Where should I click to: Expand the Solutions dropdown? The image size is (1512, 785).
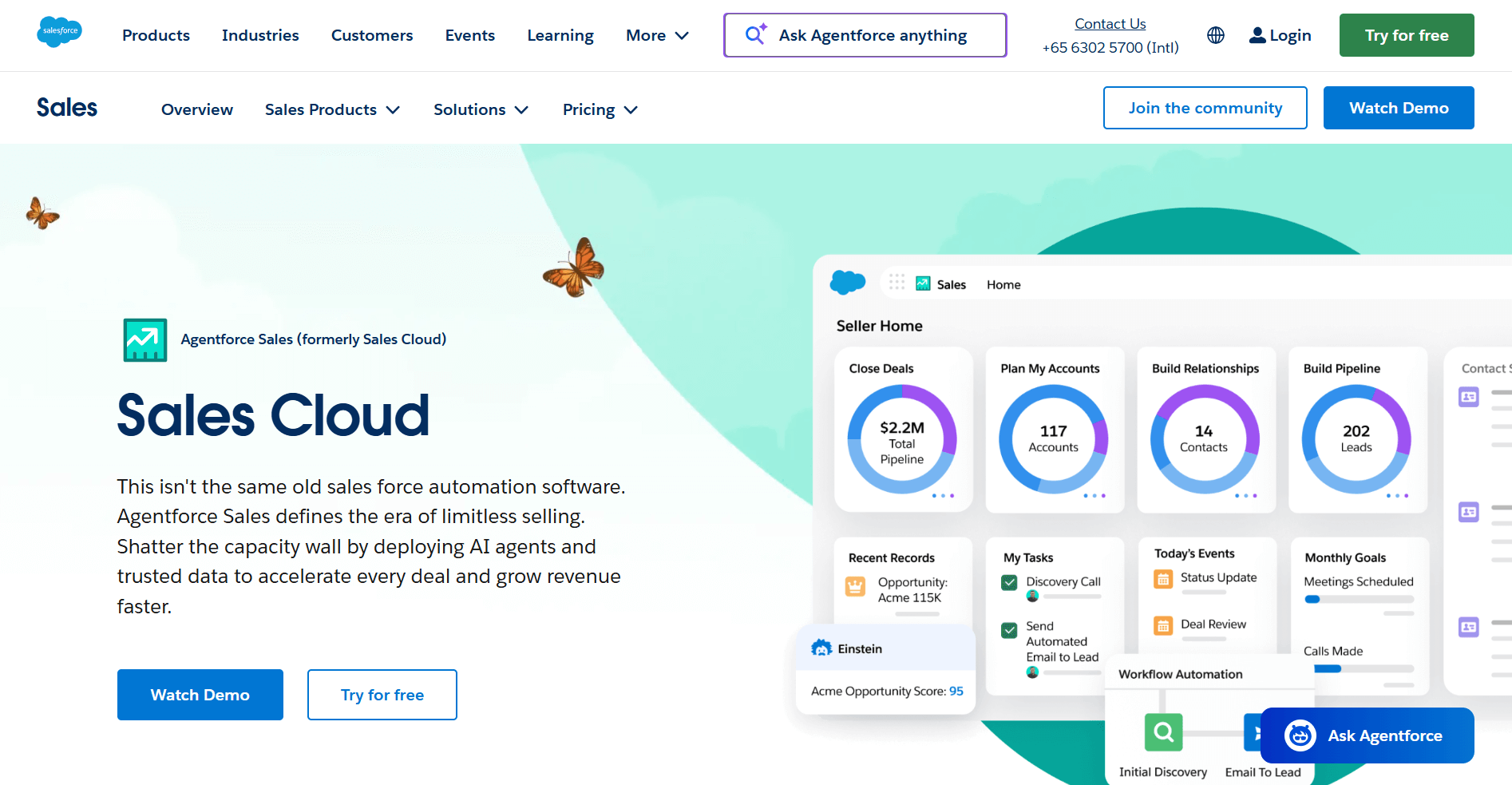click(481, 109)
